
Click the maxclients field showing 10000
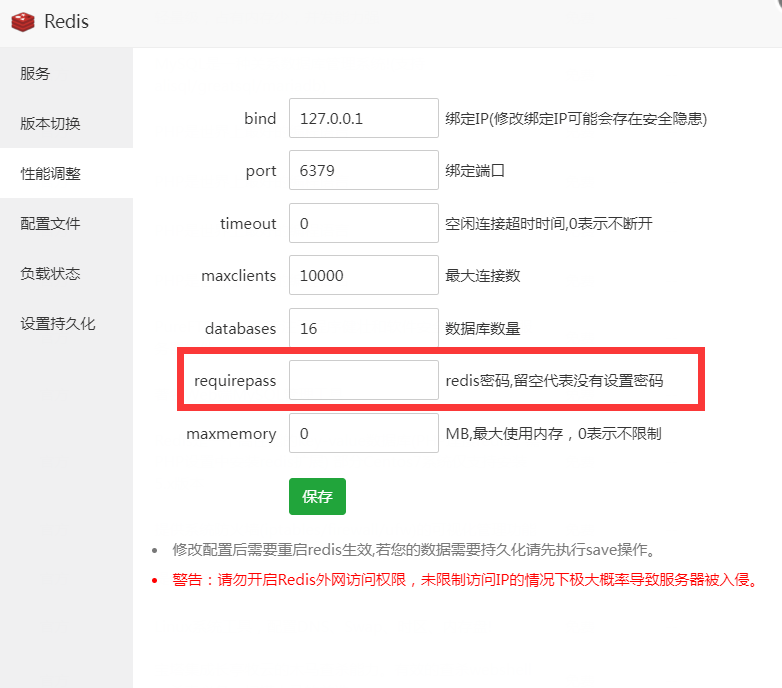[363, 275]
